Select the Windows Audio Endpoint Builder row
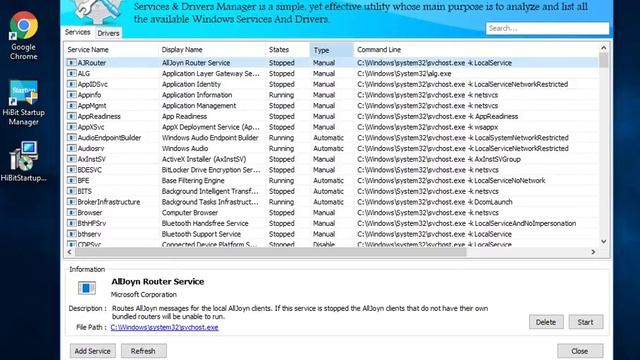This screenshot has height=360, width=640. coord(331,138)
